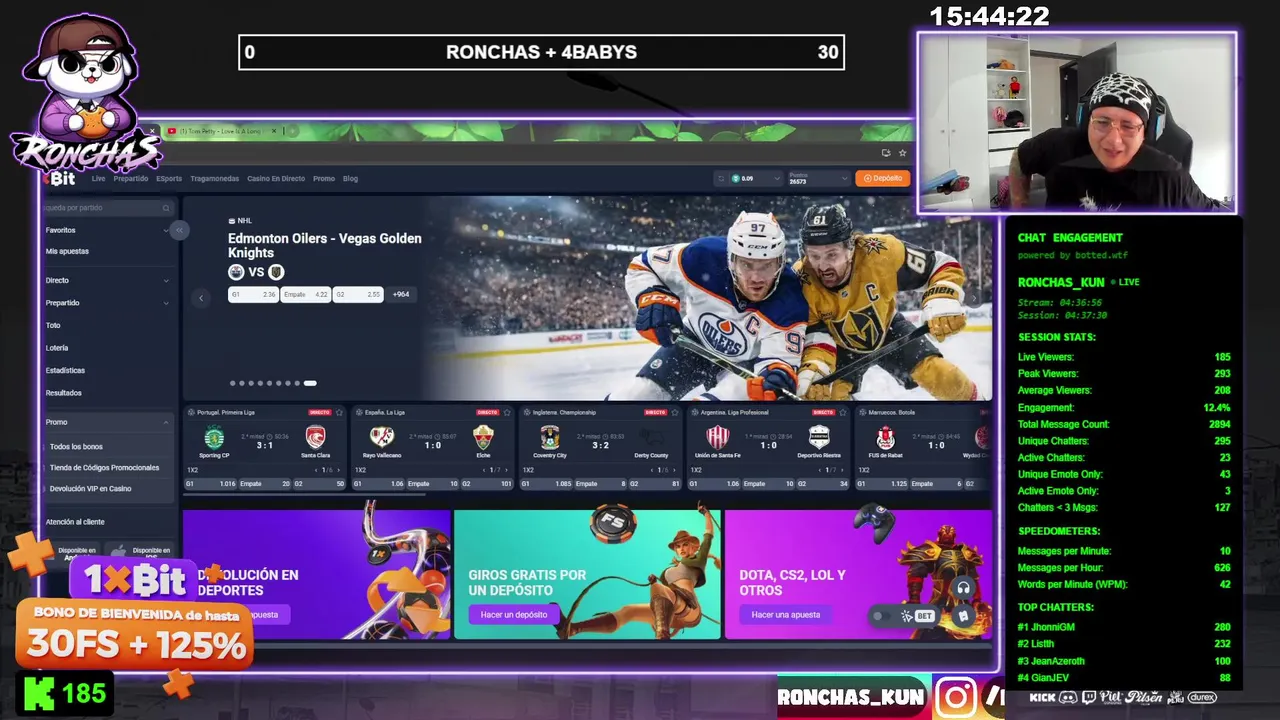The image size is (1280, 720).
Task: Bet Empate 4.22 in NHL banner
Action: point(305,295)
